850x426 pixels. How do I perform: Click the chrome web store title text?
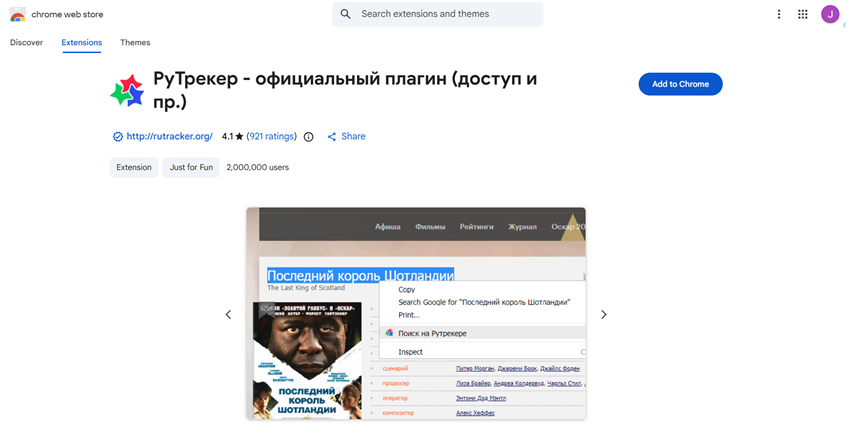[67, 15]
